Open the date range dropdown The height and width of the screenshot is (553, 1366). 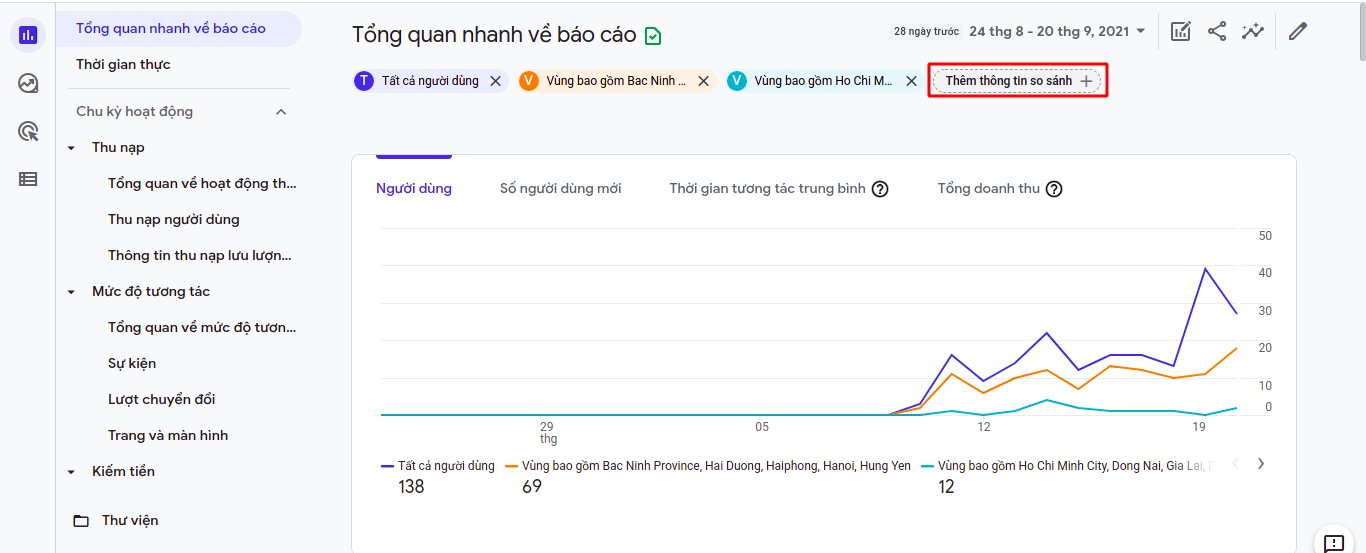click(x=1058, y=31)
